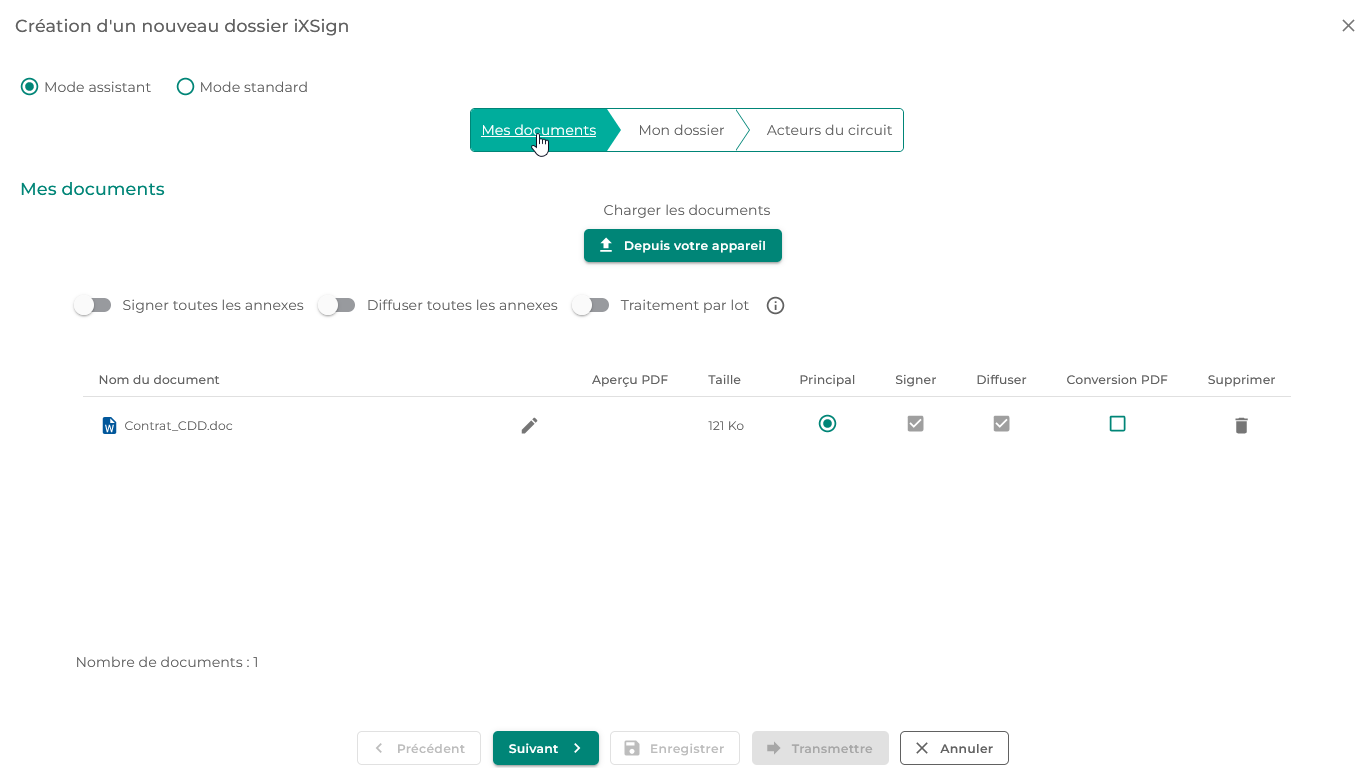Select Mode assistant radio button
The image size is (1370, 768).
pos(29,87)
